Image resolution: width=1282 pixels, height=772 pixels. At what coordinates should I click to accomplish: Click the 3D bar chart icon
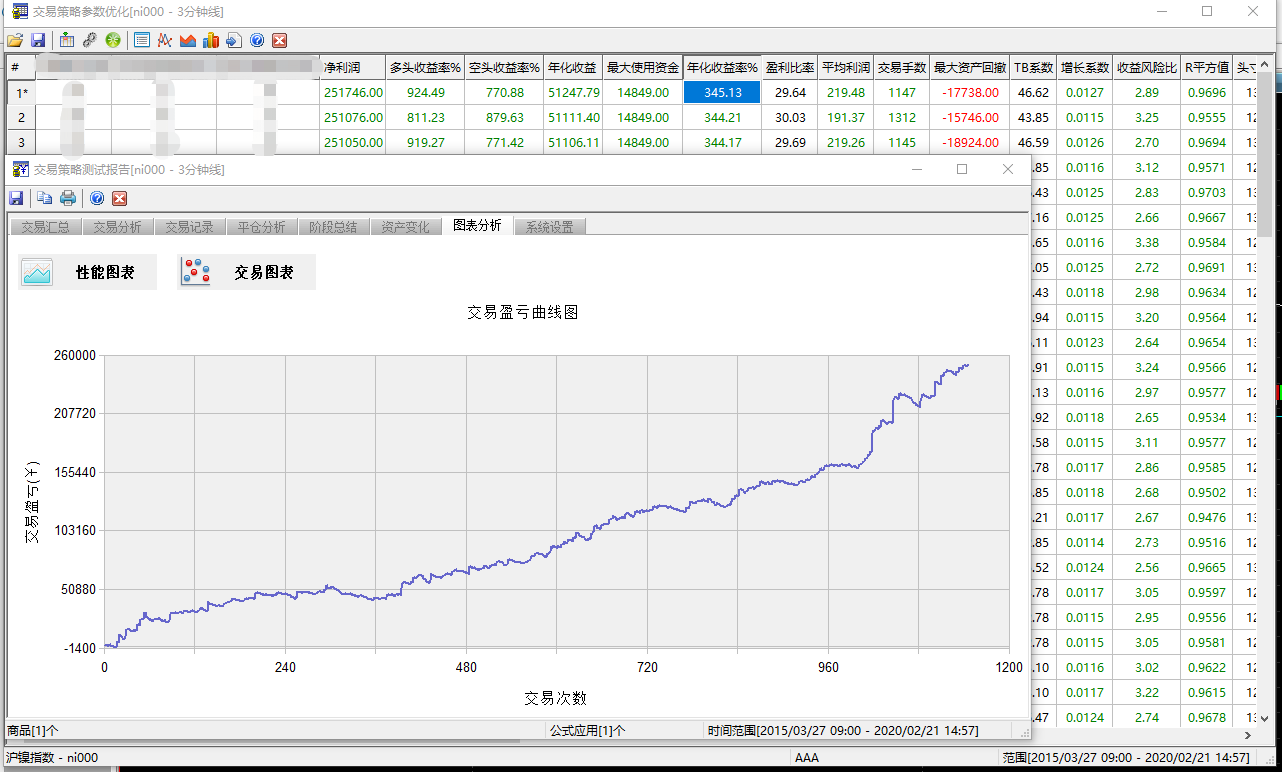pyautogui.click(x=210, y=40)
